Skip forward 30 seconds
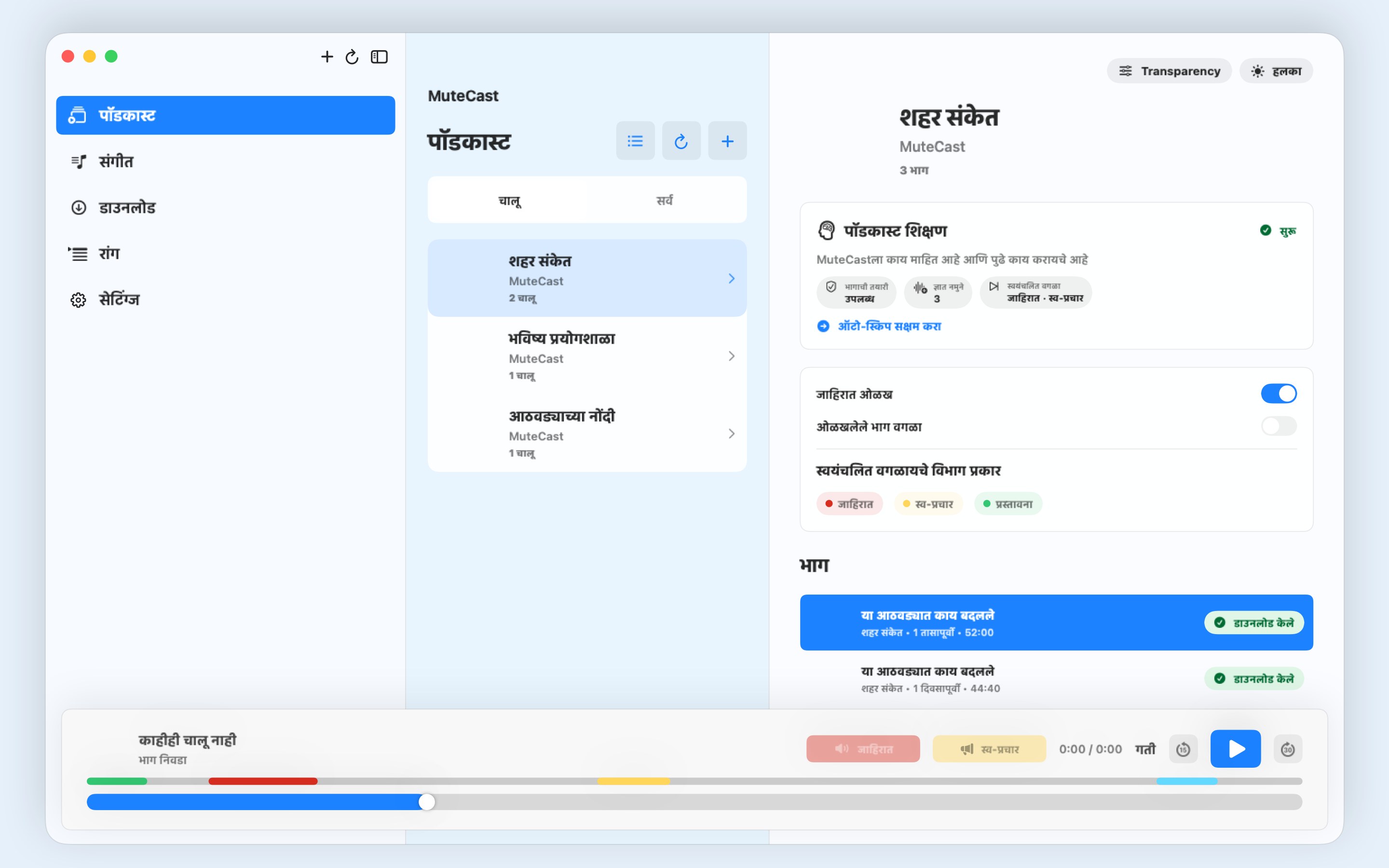This screenshot has height=868, width=1389. tap(1287, 748)
